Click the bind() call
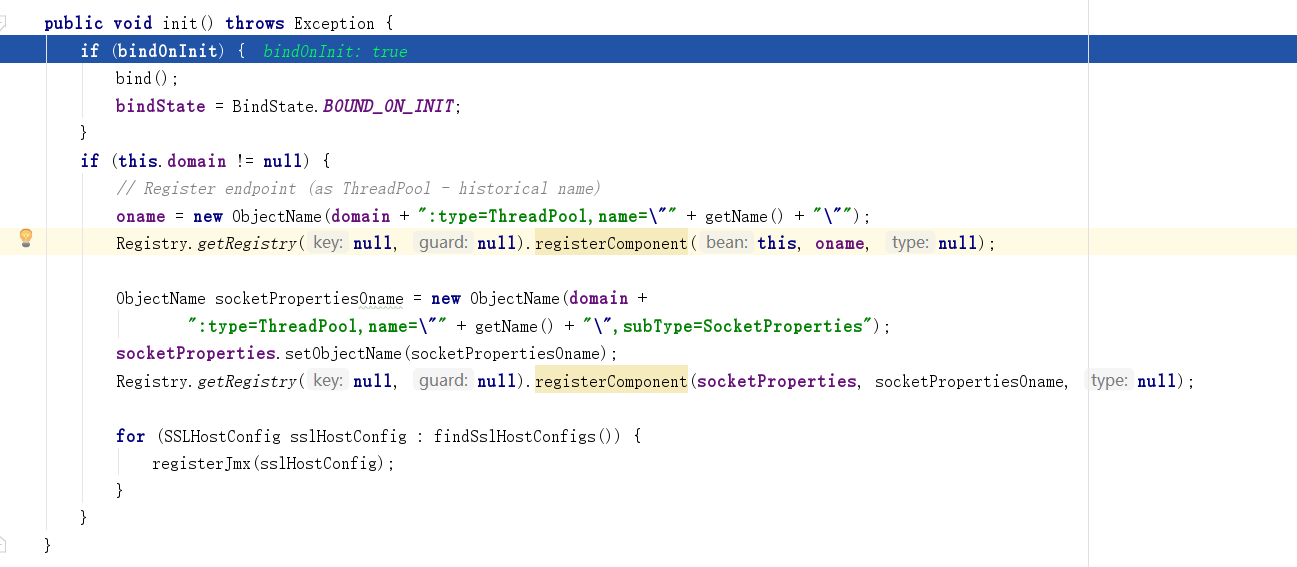The image size is (1297, 567). click(147, 78)
